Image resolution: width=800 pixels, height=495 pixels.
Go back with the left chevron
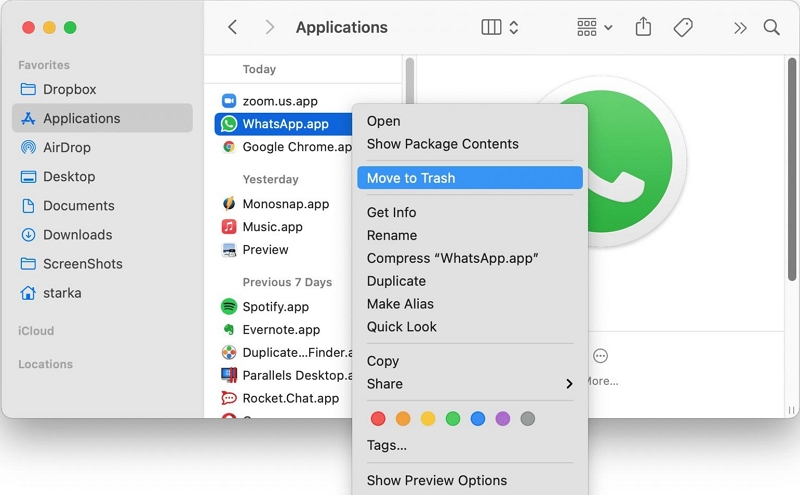pos(233,27)
